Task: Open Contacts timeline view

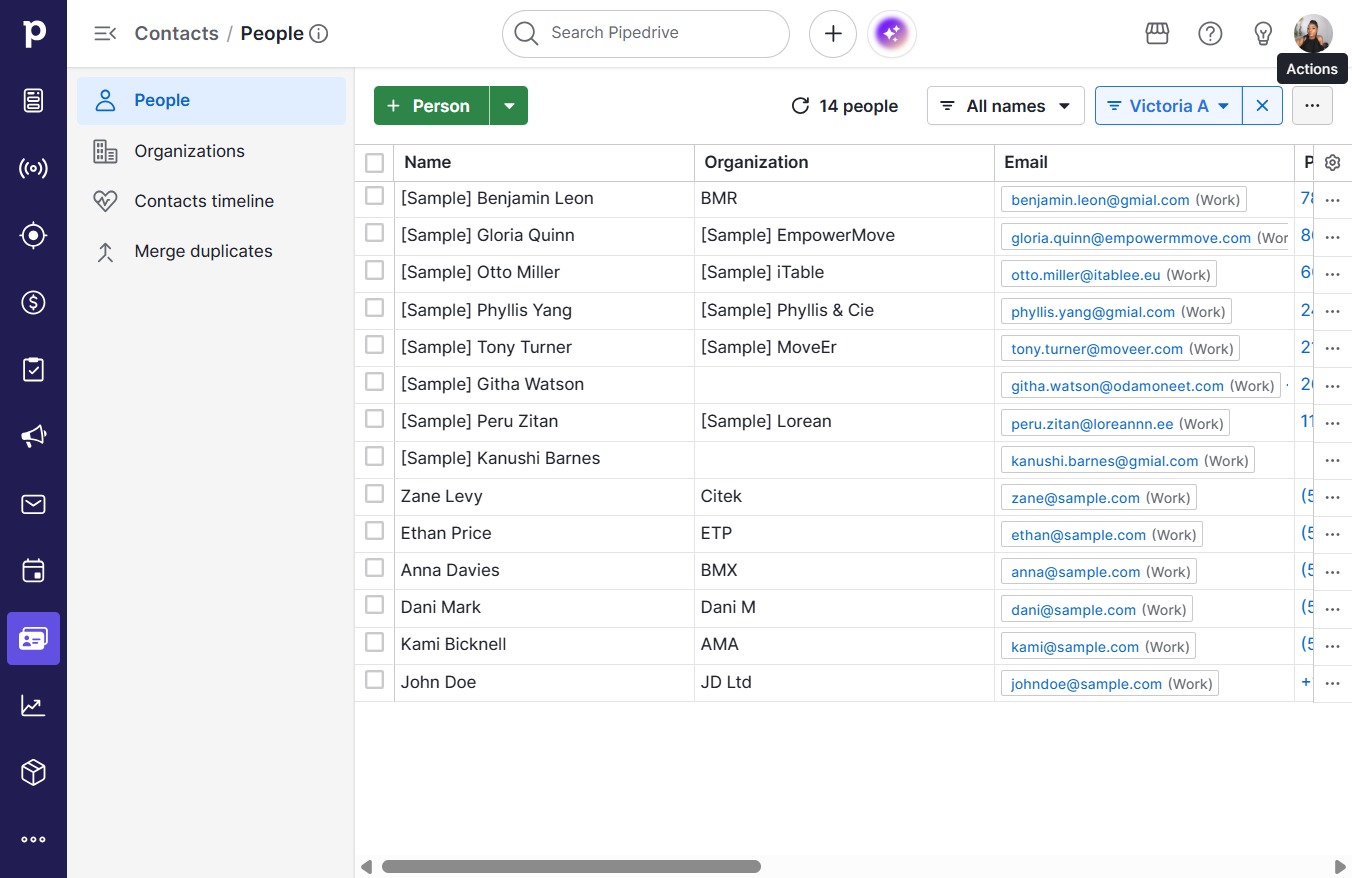Action: [x=211, y=201]
